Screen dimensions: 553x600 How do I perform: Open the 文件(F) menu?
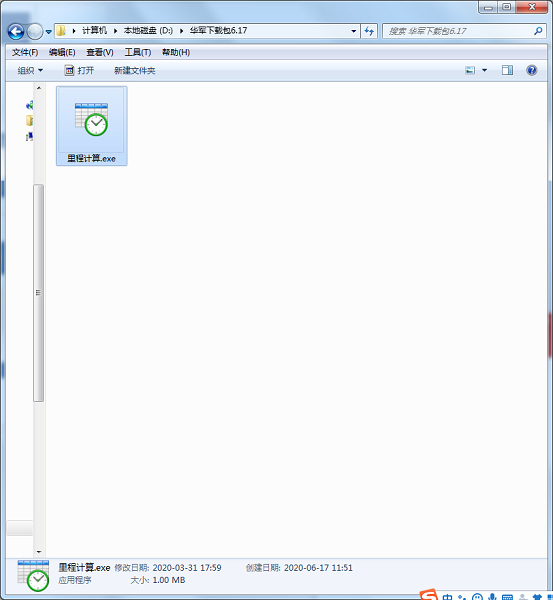25,52
